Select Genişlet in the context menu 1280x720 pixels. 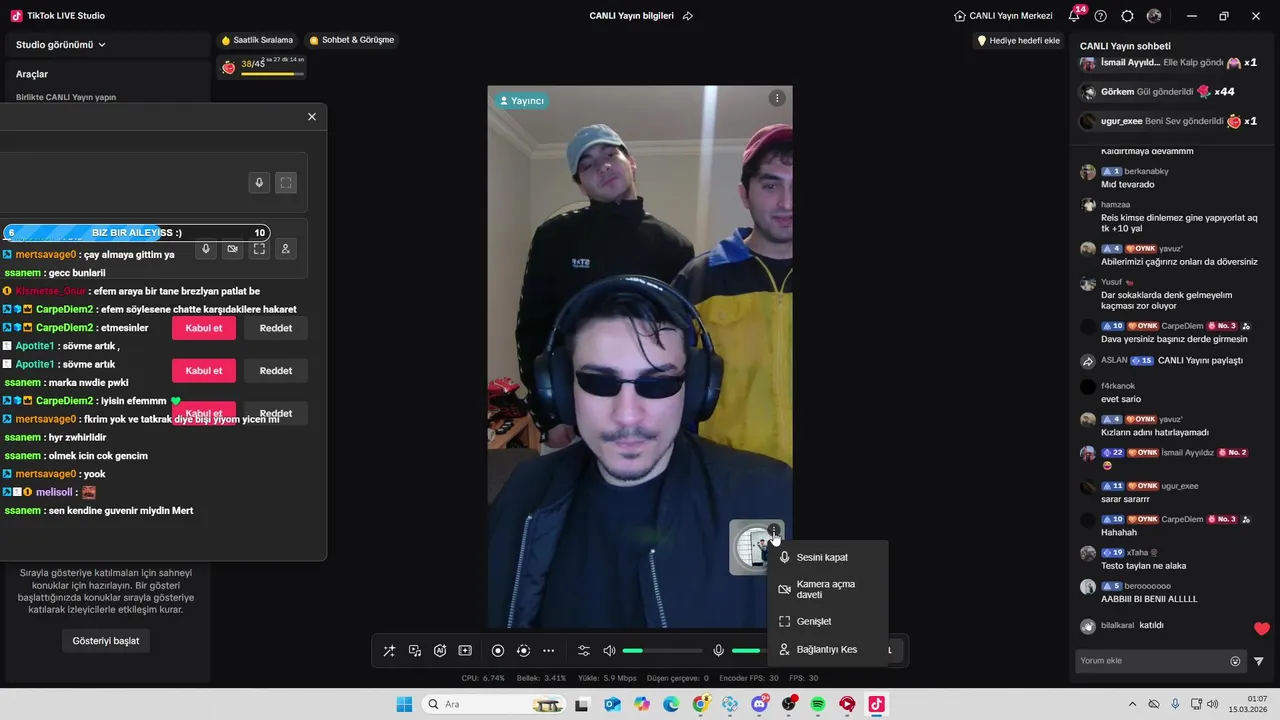point(827,621)
